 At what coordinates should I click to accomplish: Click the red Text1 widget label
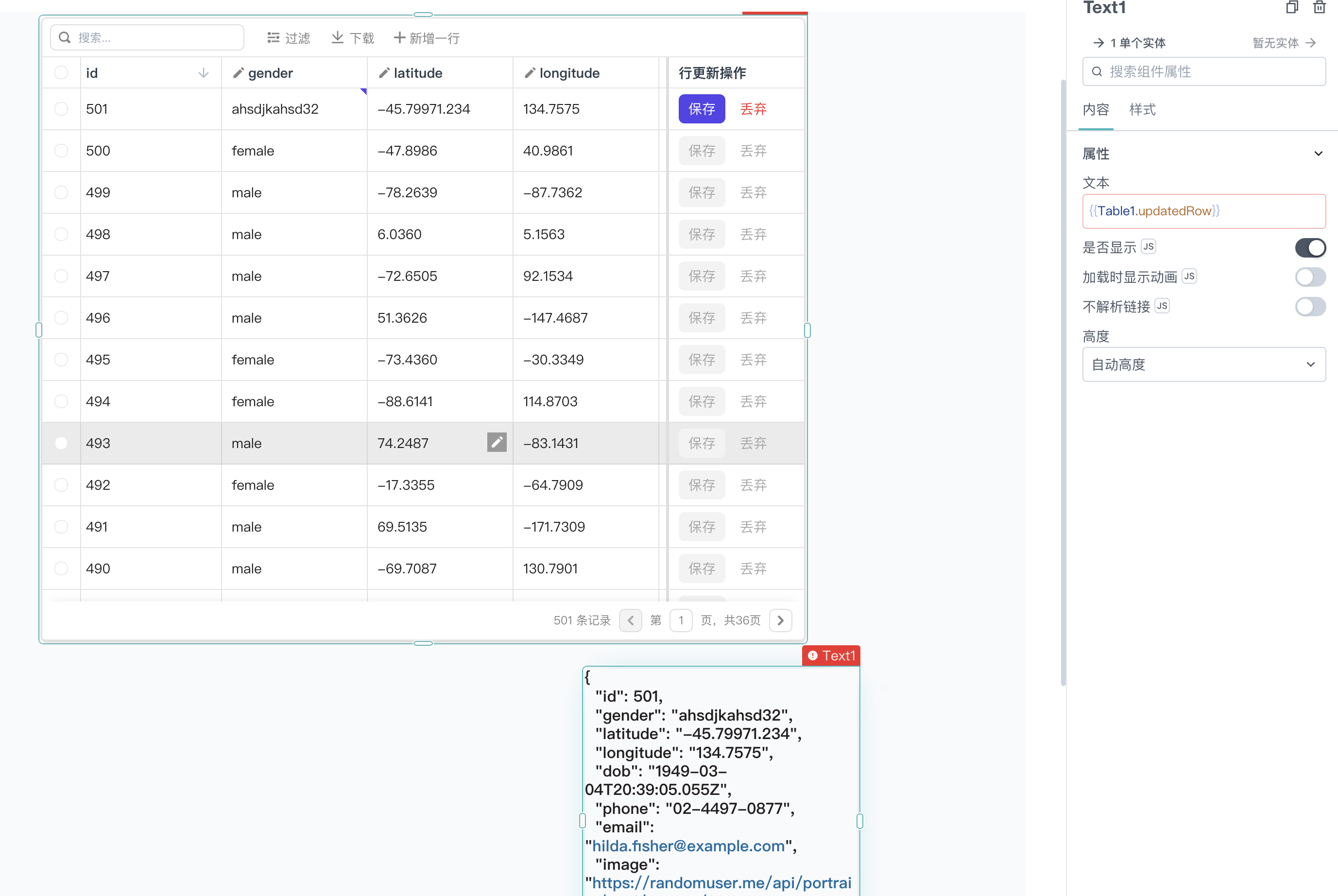[831, 655]
